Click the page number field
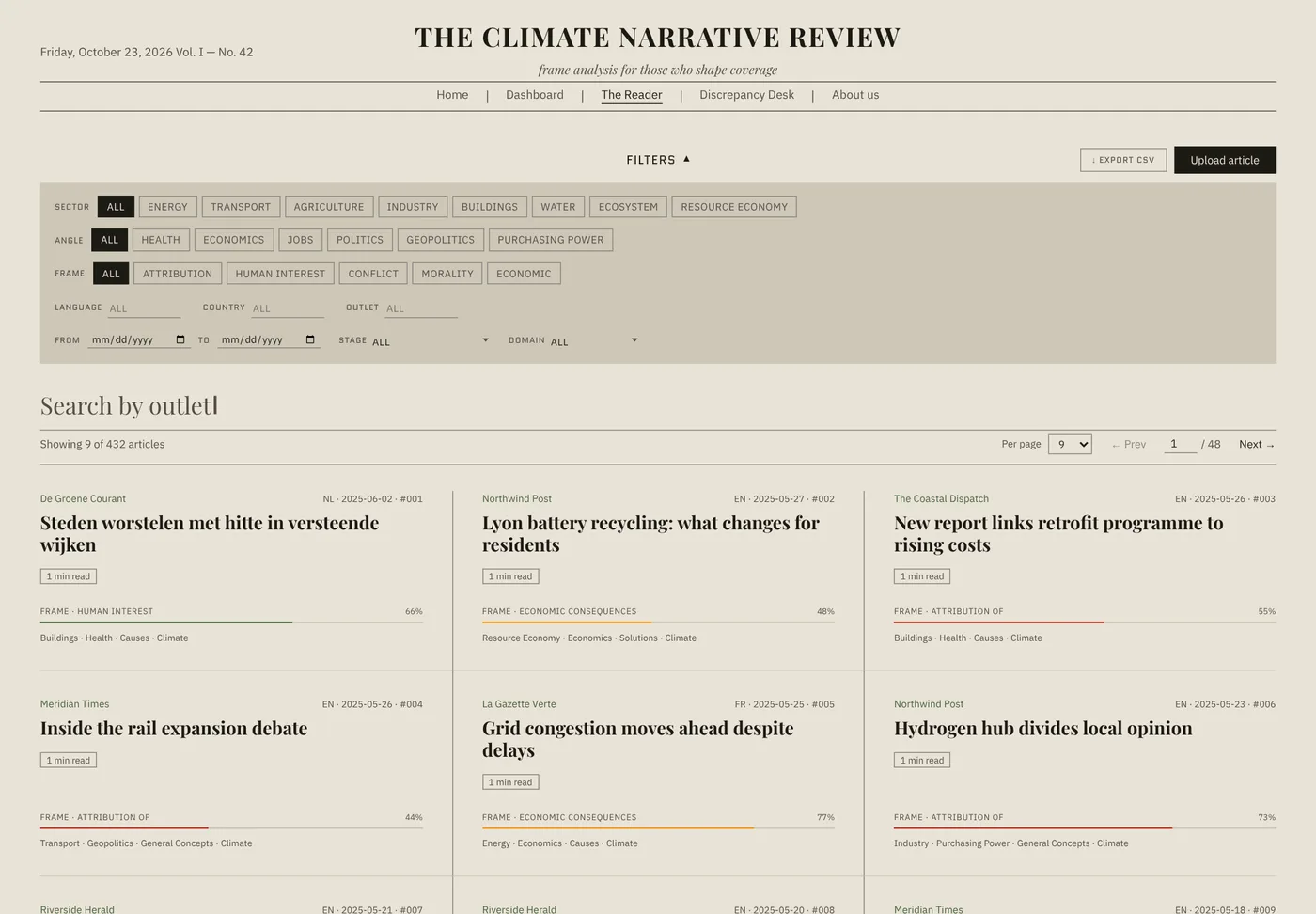This screenshot has height=914, width=1316. pyautogui.click(x=1180, y=444)
